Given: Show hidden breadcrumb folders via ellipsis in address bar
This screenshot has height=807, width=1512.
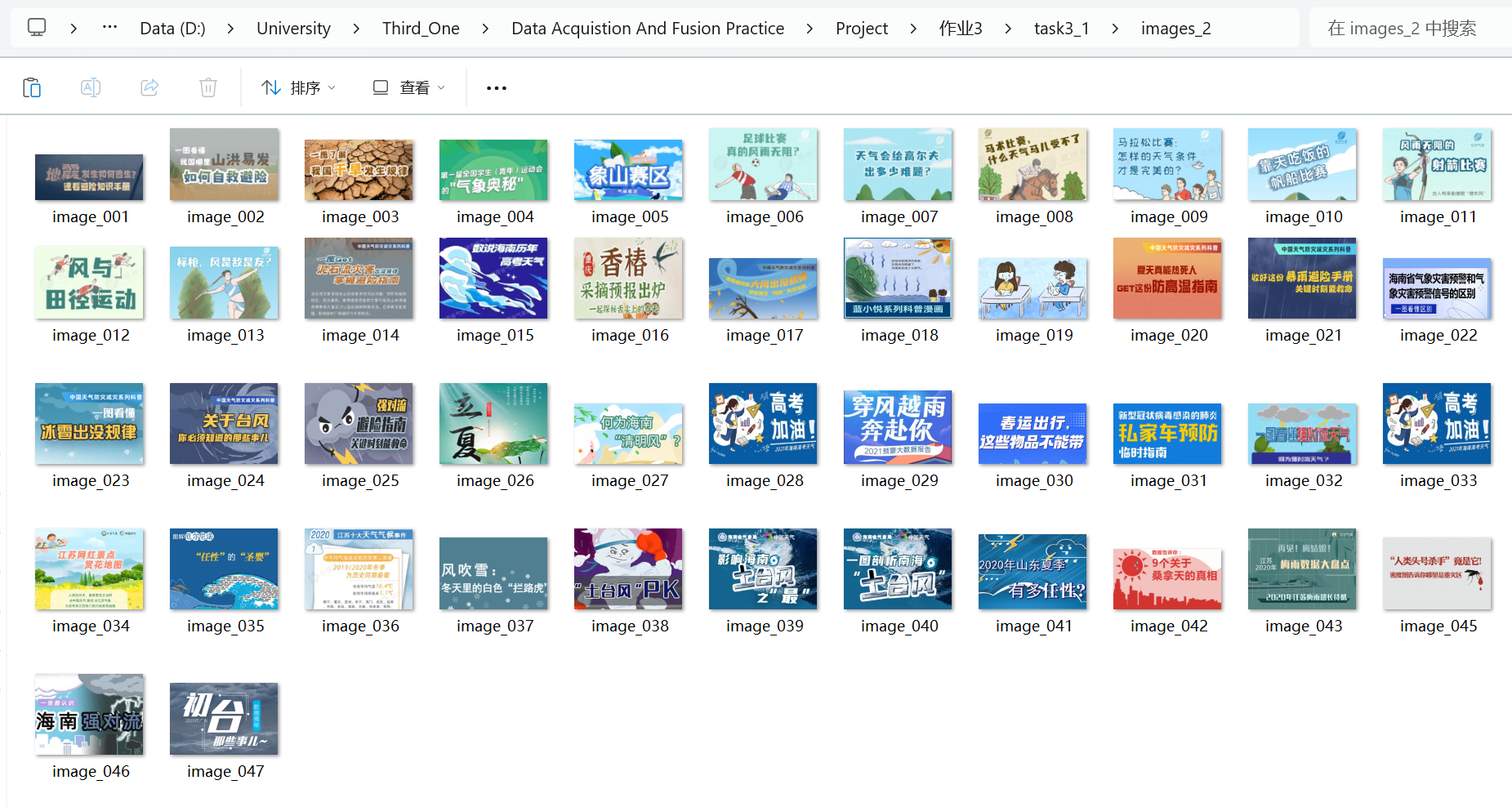Looking at the screenshot, I should [x=109, y=28].
